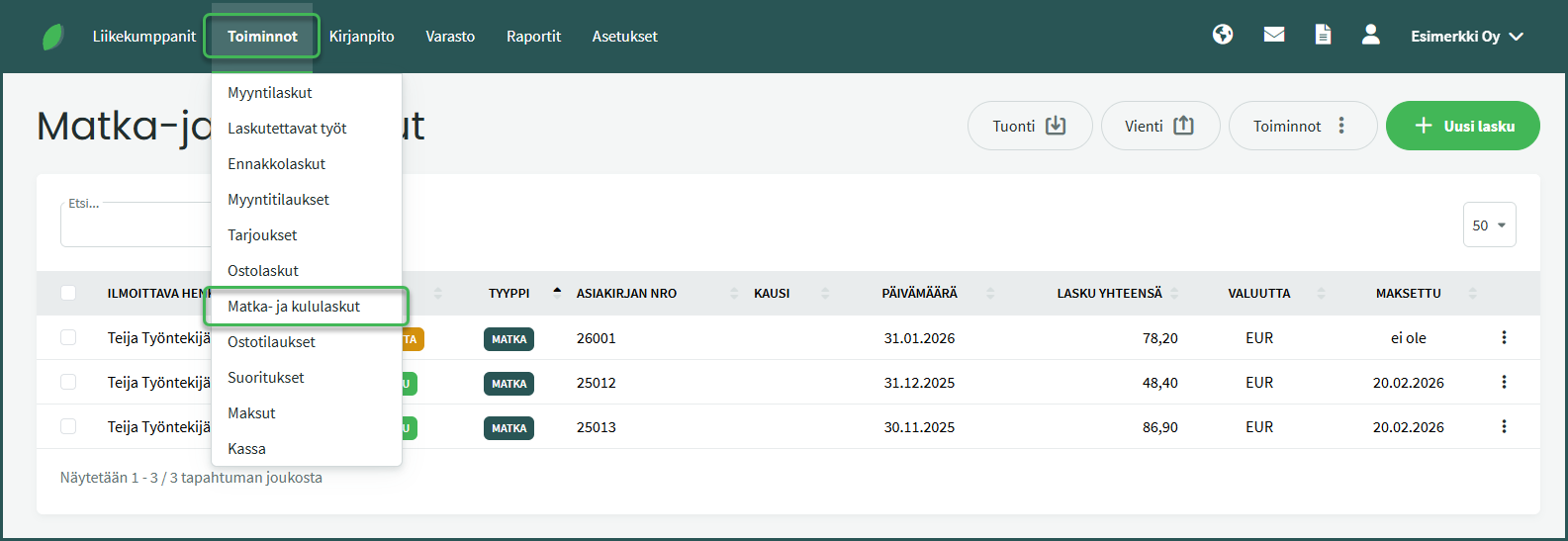Sort by Päivämäärä column header
Viewport: 1568px width, 541px height.
[x=919, y=294]
